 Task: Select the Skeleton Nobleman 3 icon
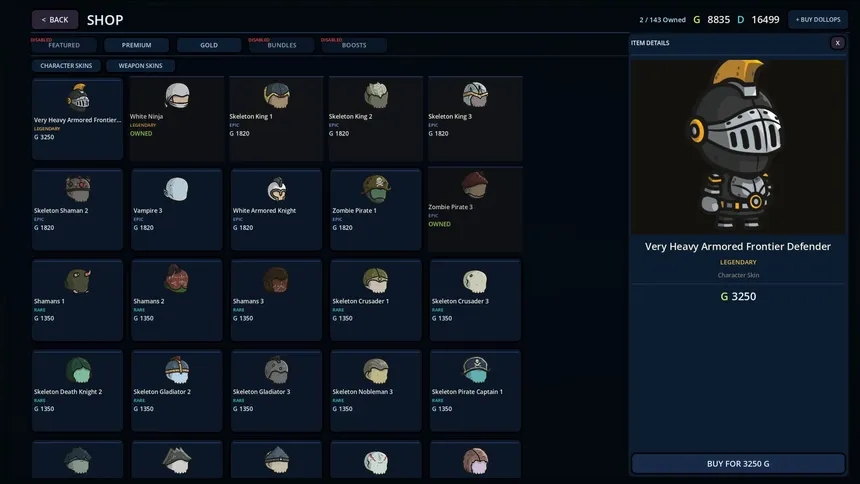click(x=376, y=370)
